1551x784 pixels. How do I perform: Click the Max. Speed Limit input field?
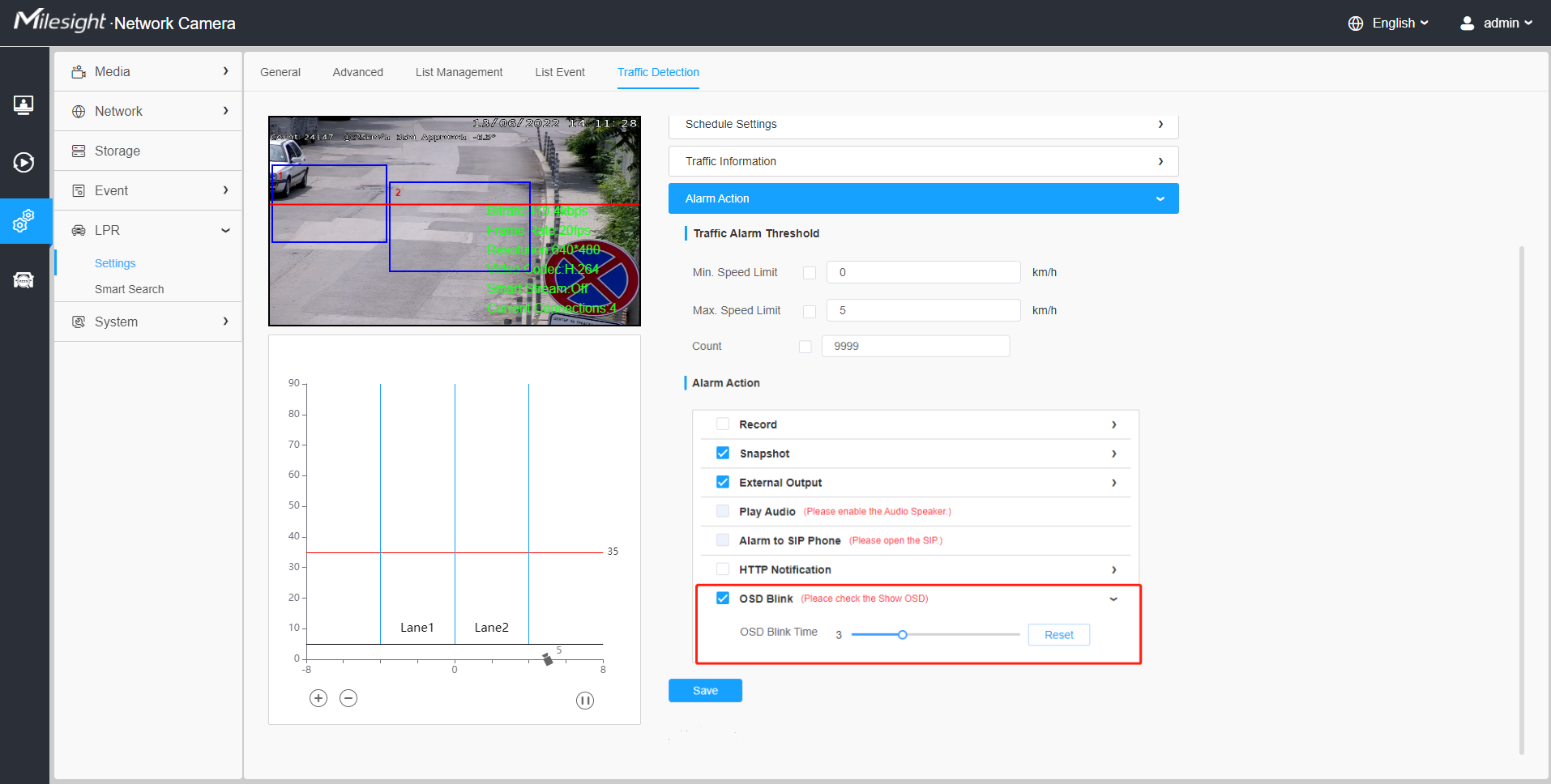pyautogui.click(x=923, y=310)
